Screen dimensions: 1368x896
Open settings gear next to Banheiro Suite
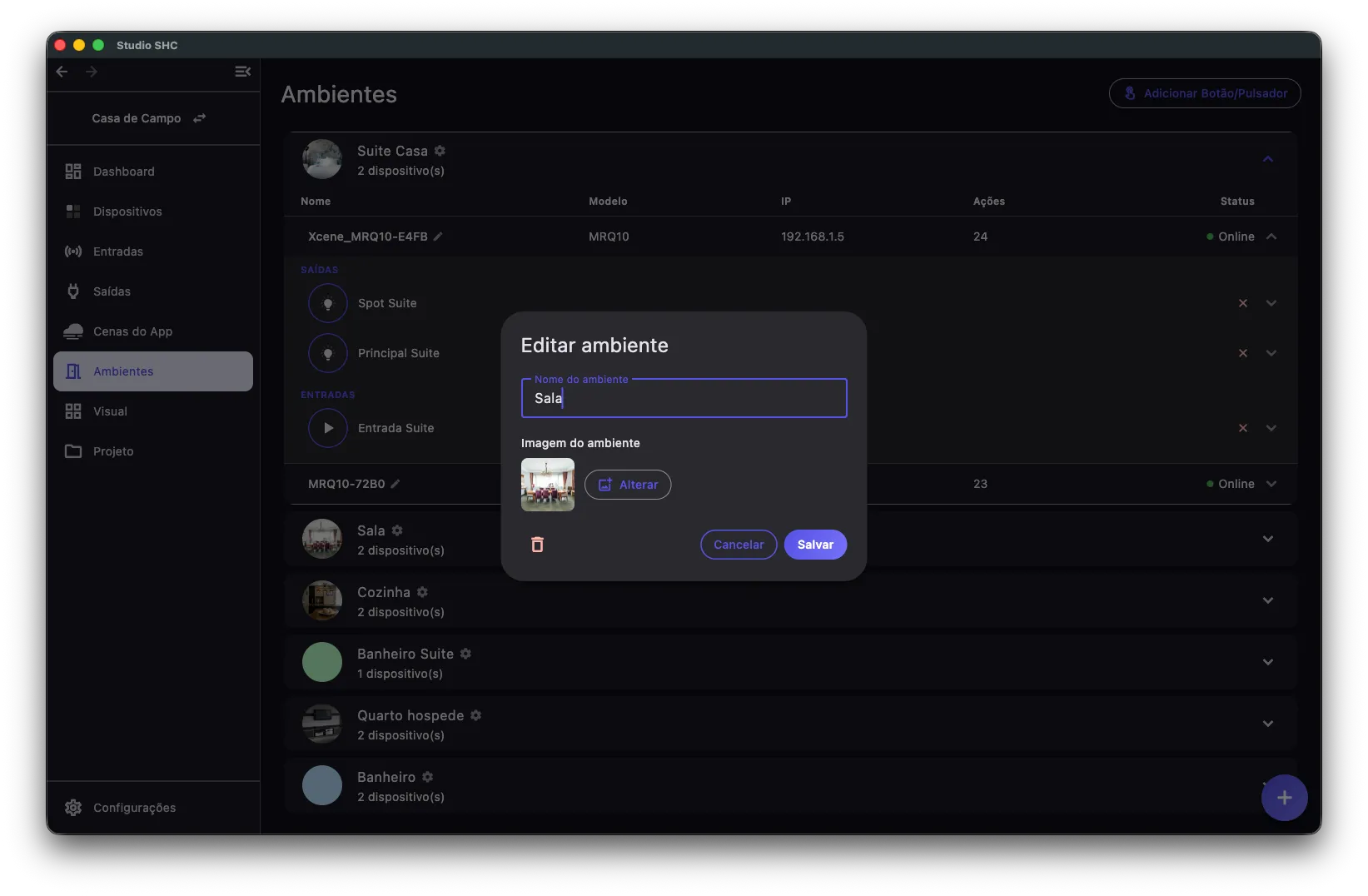click(x=465, y=654)
